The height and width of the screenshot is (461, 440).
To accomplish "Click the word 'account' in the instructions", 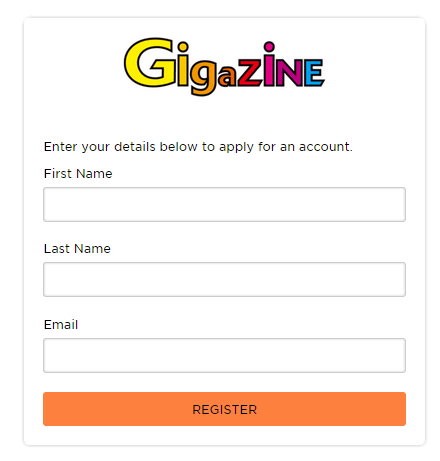I will [x=324, y=147].
